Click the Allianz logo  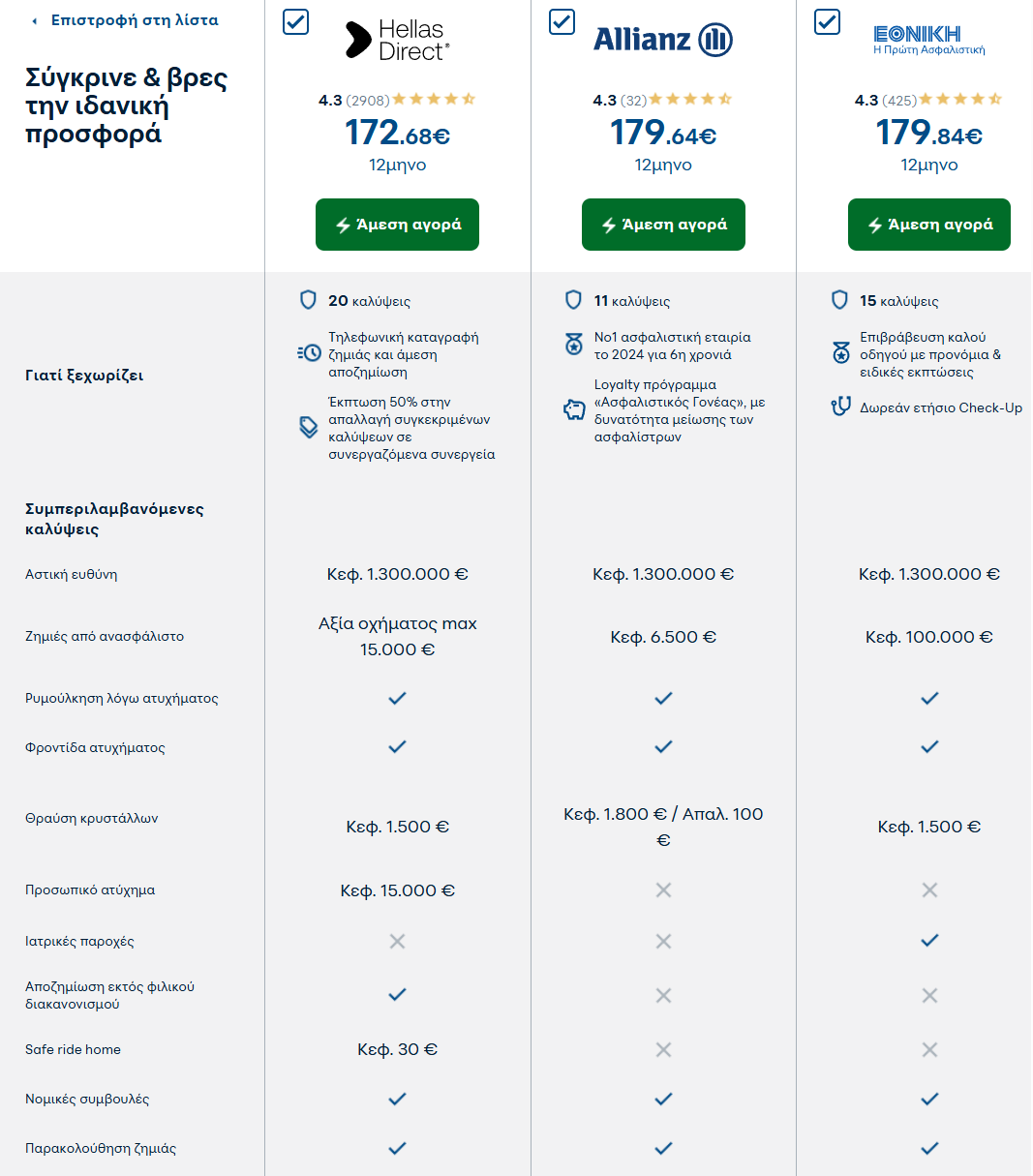tap(663, 40)
